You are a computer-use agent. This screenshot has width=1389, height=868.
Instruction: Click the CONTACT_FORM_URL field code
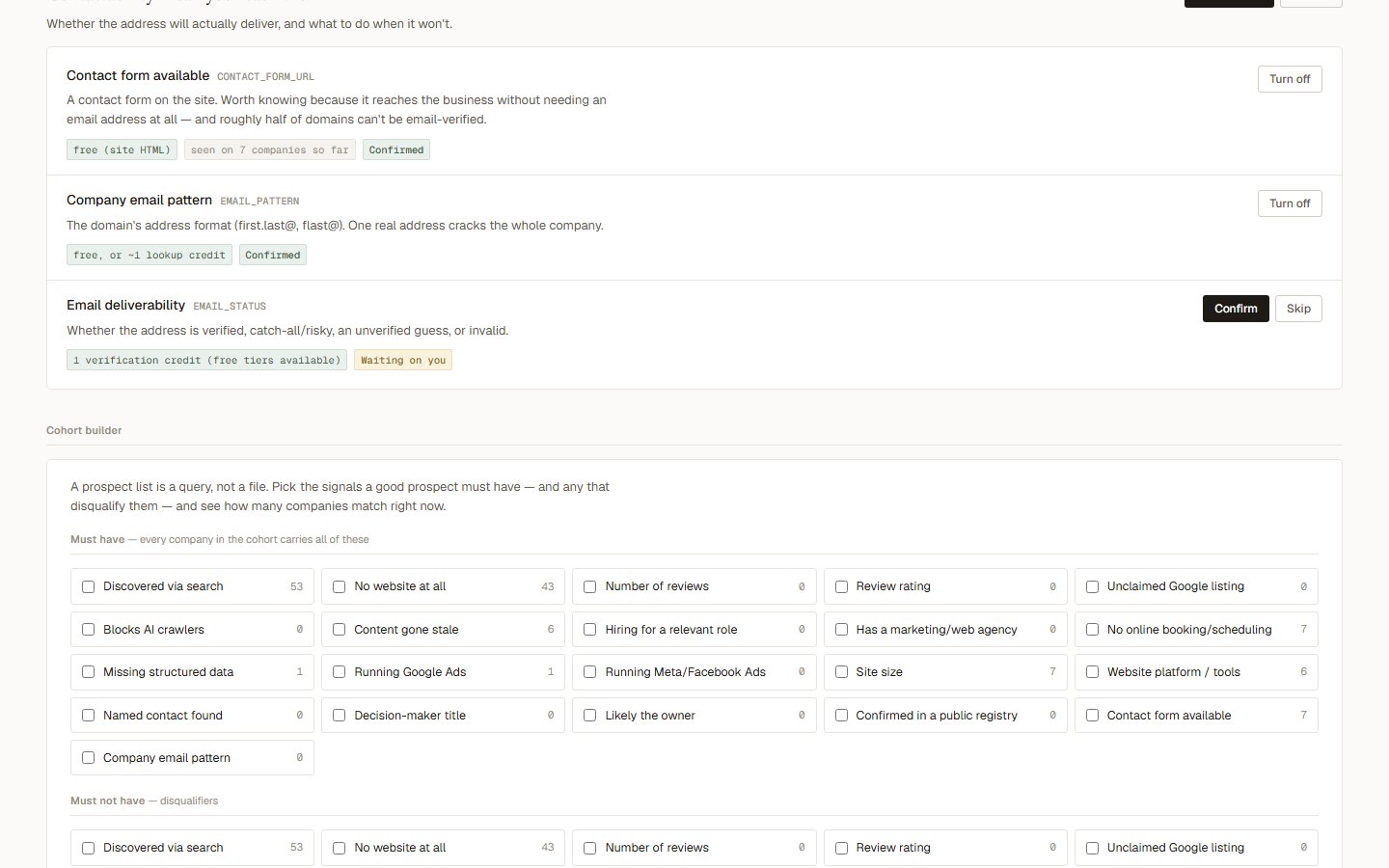(x=265, y=77)
